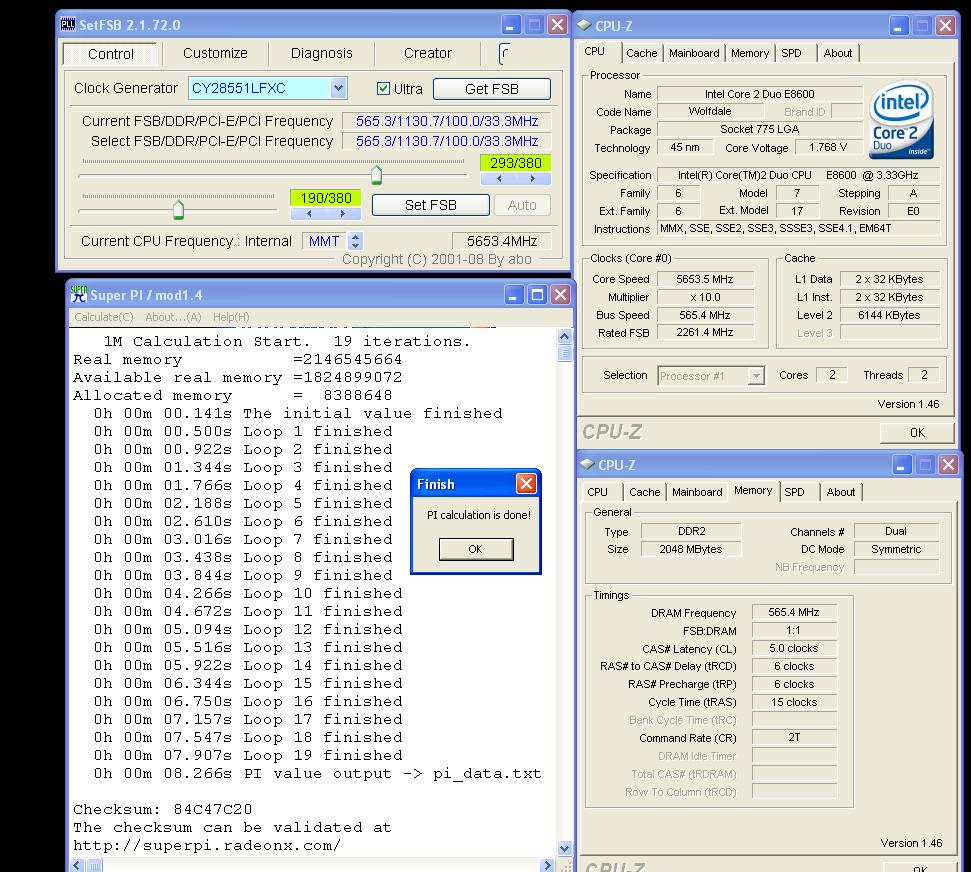Click right arrow under 293/380 value
The width and height of the screenshot is (971, 872).
(x=532, y=178)
